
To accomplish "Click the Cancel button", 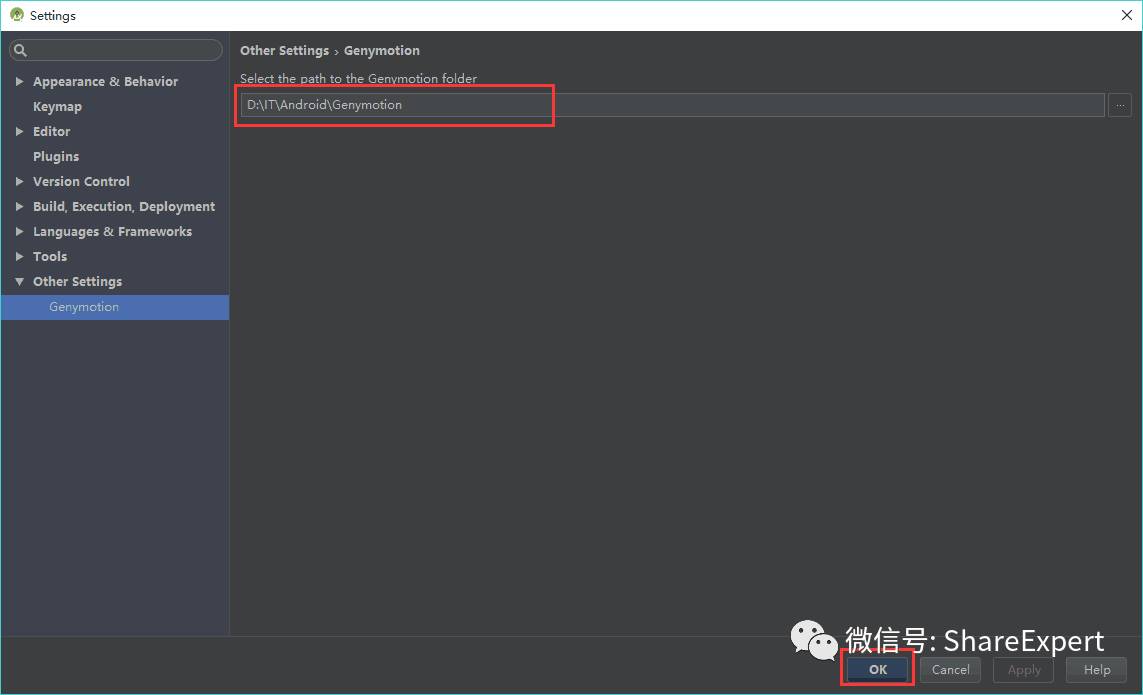I will (x=951, y=669).
